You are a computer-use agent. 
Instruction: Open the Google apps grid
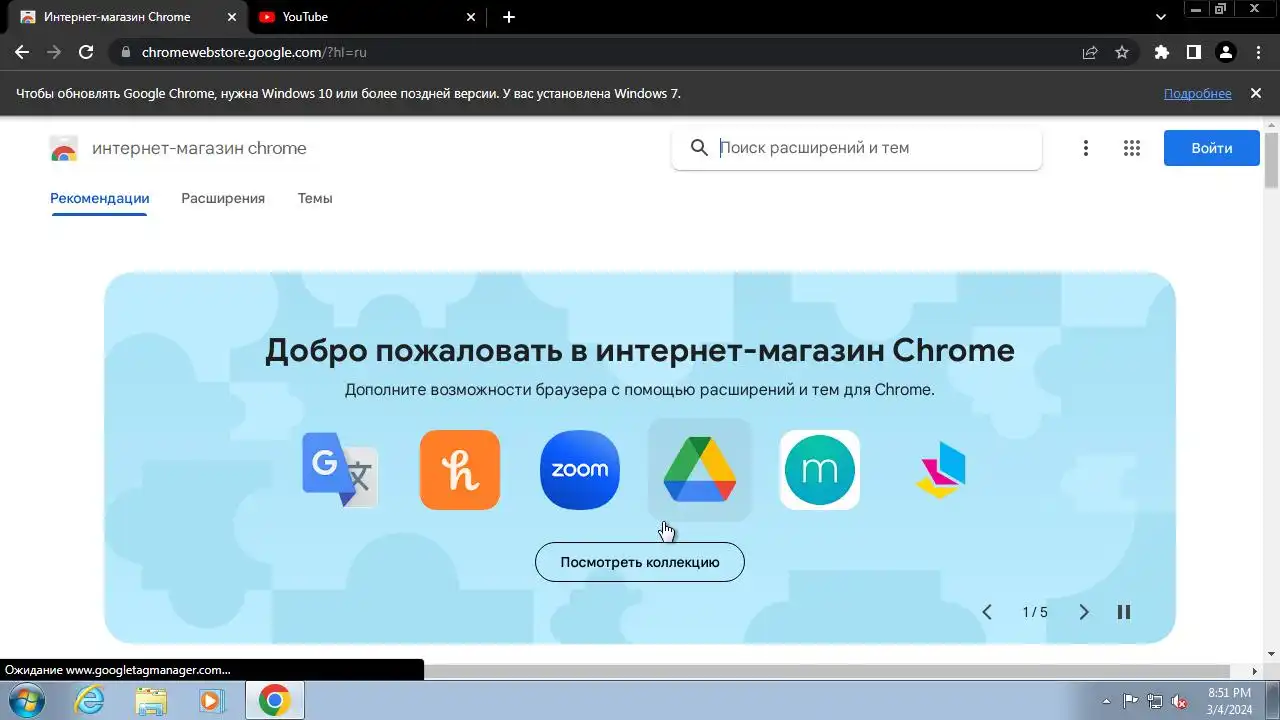point(1132,148)
